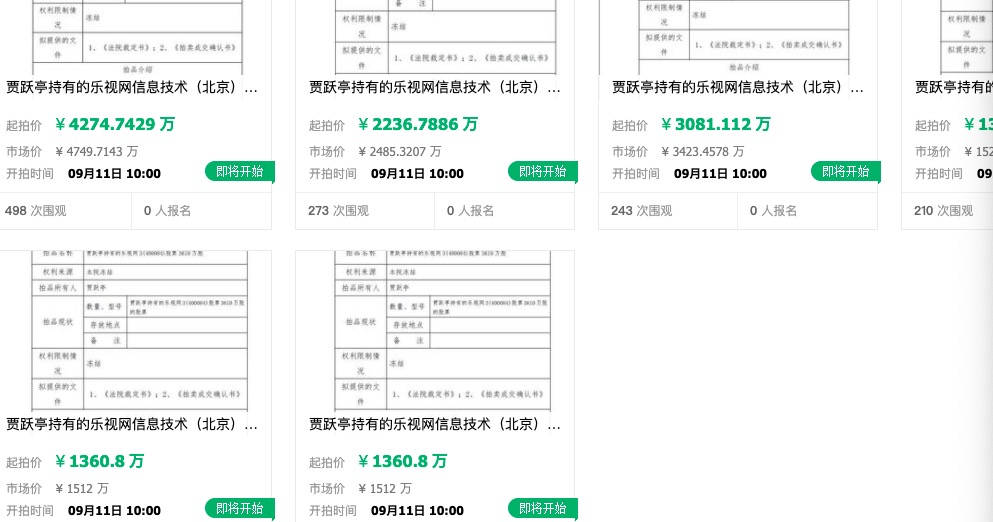Image resolution: width=993 pixels, height=522 pixels.
Task: Click the 273 次围观 view count
Action: pos(338,211)
